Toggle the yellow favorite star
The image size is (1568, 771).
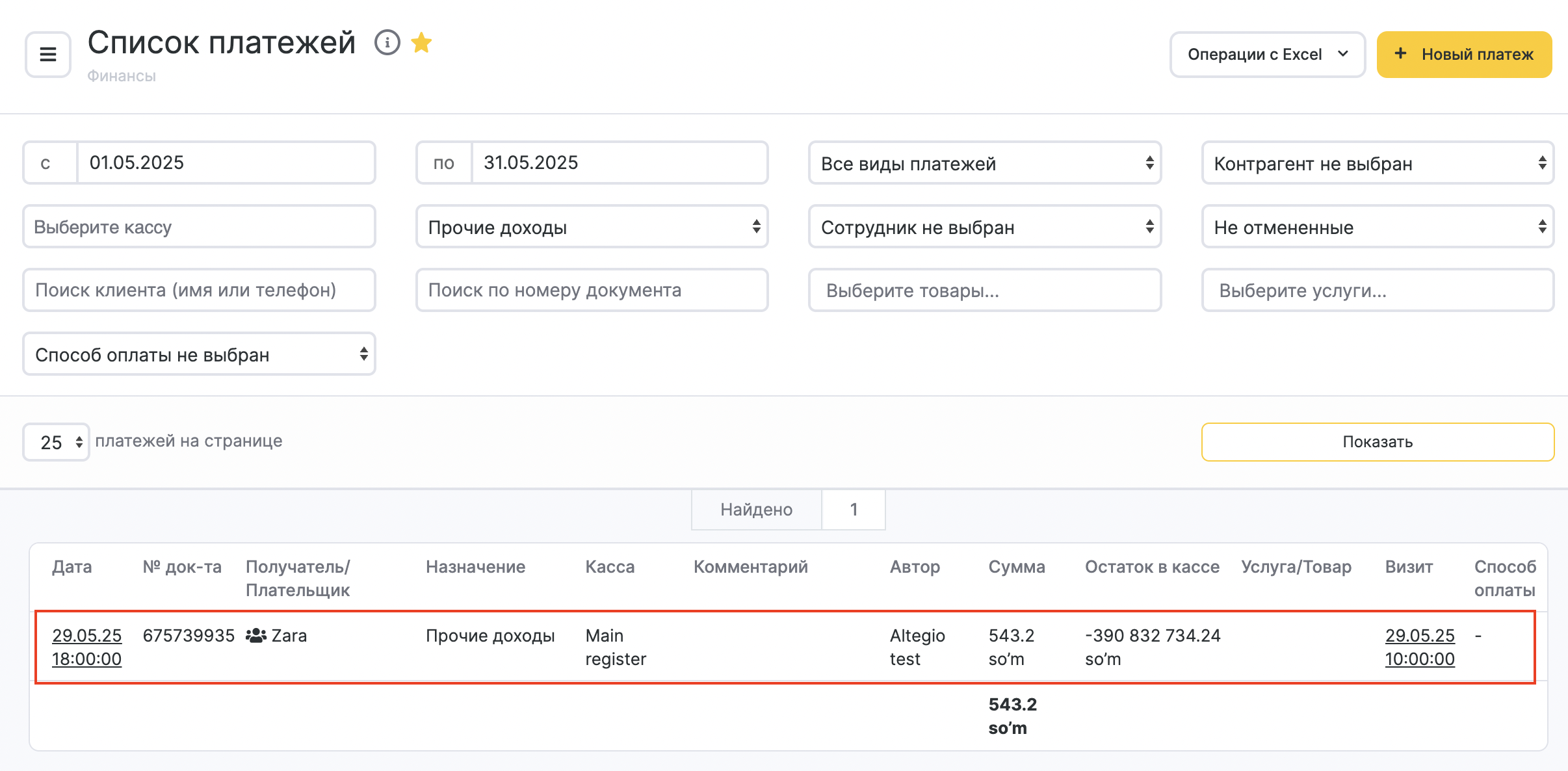tap(422, 43)
